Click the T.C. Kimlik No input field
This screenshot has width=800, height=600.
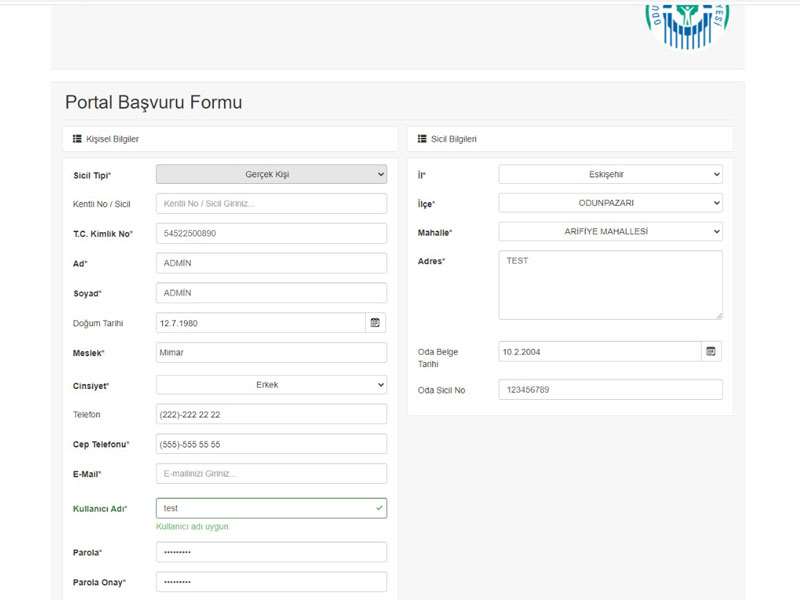pos(271,233)
